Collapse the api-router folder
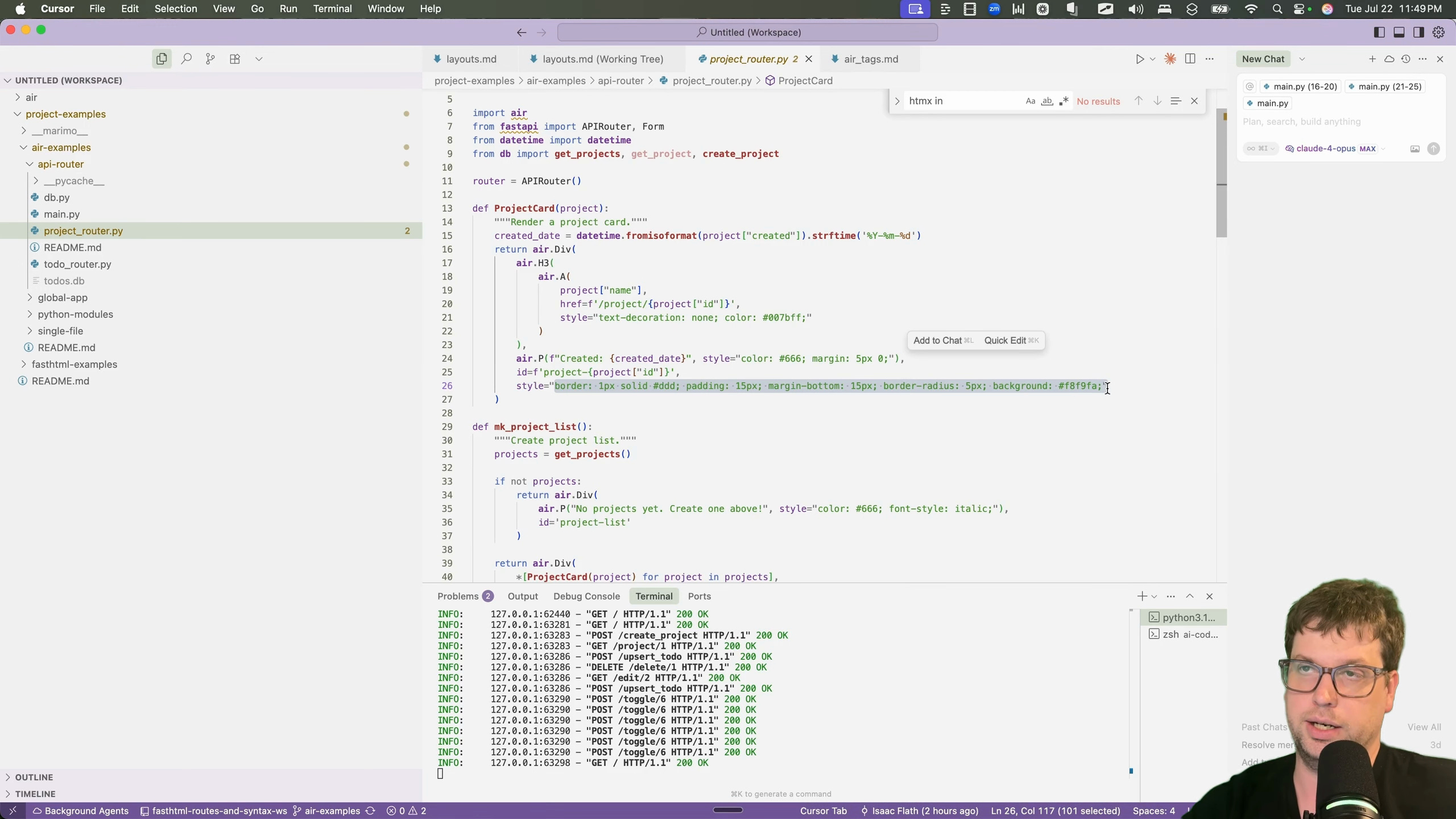Image resolution: width=1456 pixels, height=819 pixels. point(60,164)
